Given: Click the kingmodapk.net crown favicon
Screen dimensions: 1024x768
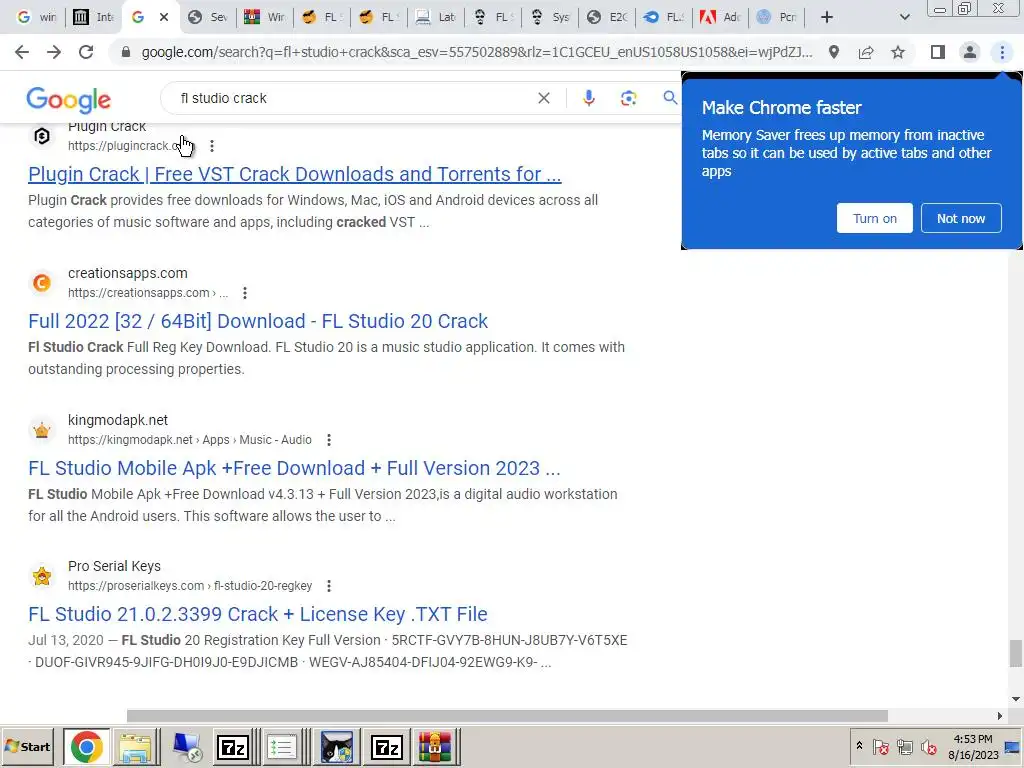Looking at the screenshot, I should (x=42, y=430).
